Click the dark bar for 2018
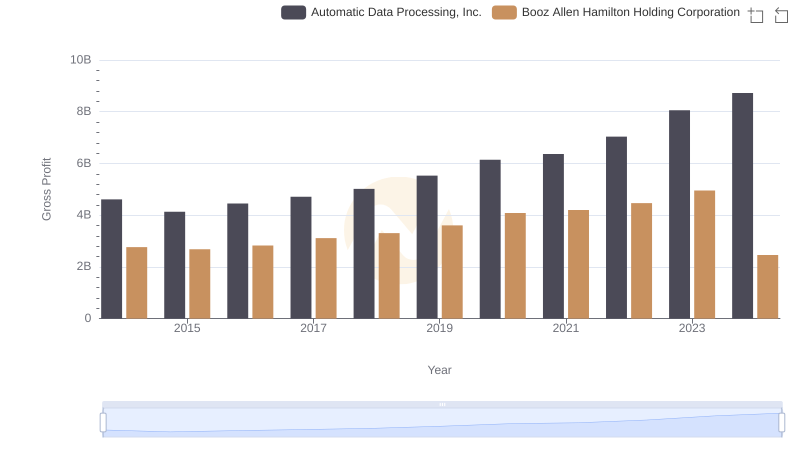 364,254
